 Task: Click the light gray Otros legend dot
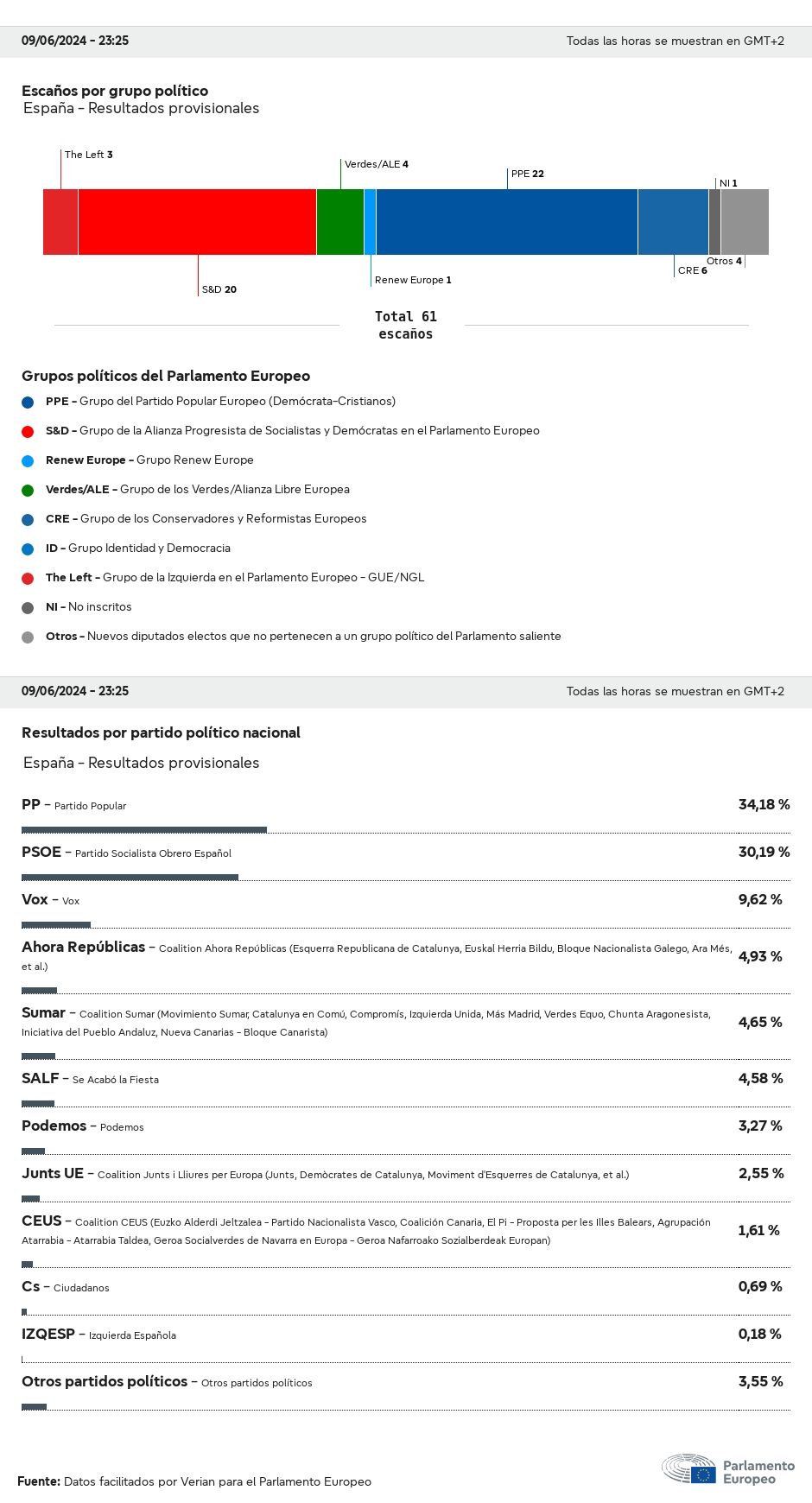click(28, 637)
